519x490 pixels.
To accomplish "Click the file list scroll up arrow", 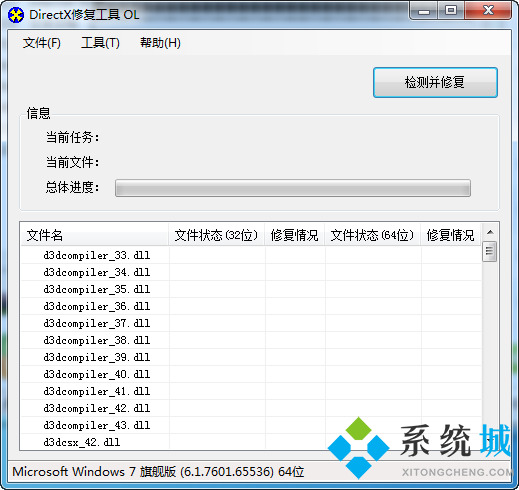I will (x=490, y=232).
